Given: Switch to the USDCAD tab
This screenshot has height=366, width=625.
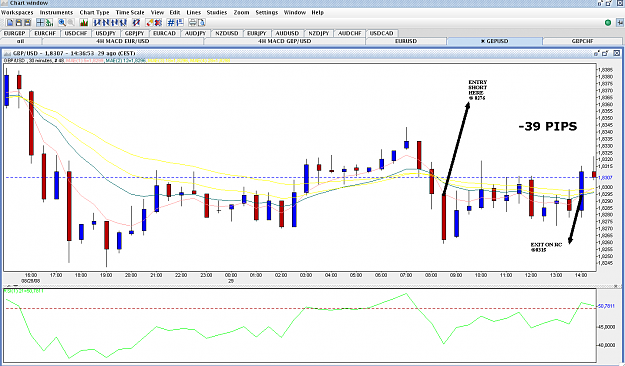Looking at the screenshot, I should 381,33.
